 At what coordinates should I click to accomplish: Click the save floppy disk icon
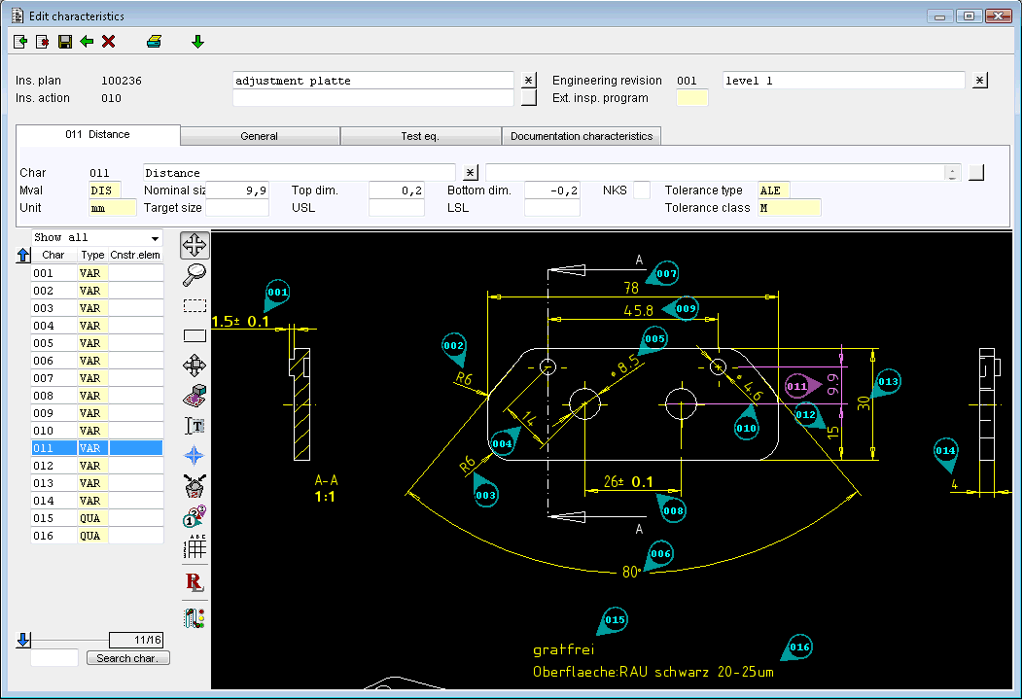(x=65, y=41)
